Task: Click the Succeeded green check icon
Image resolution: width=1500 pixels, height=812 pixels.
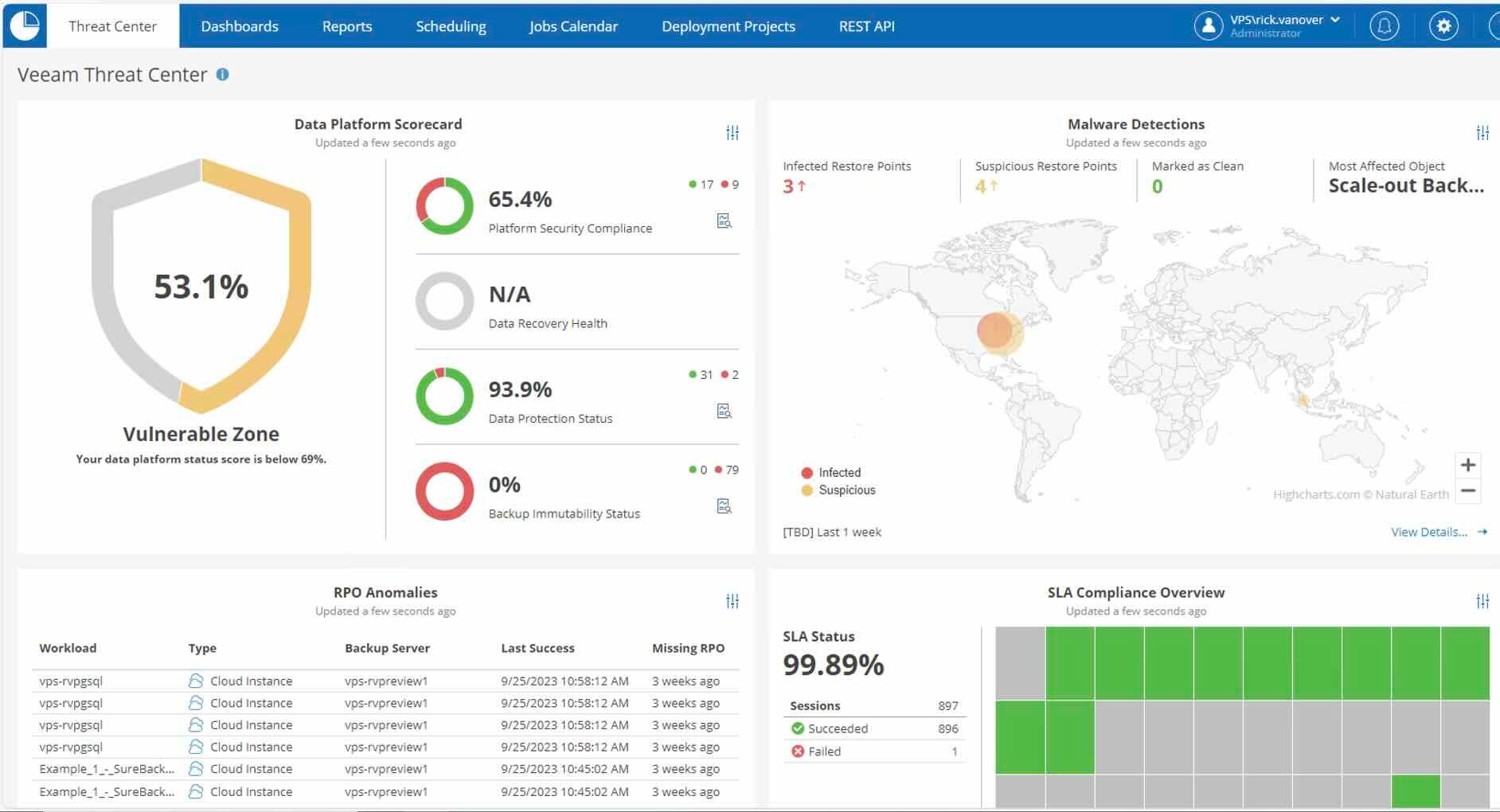Action: coord(798,728)
